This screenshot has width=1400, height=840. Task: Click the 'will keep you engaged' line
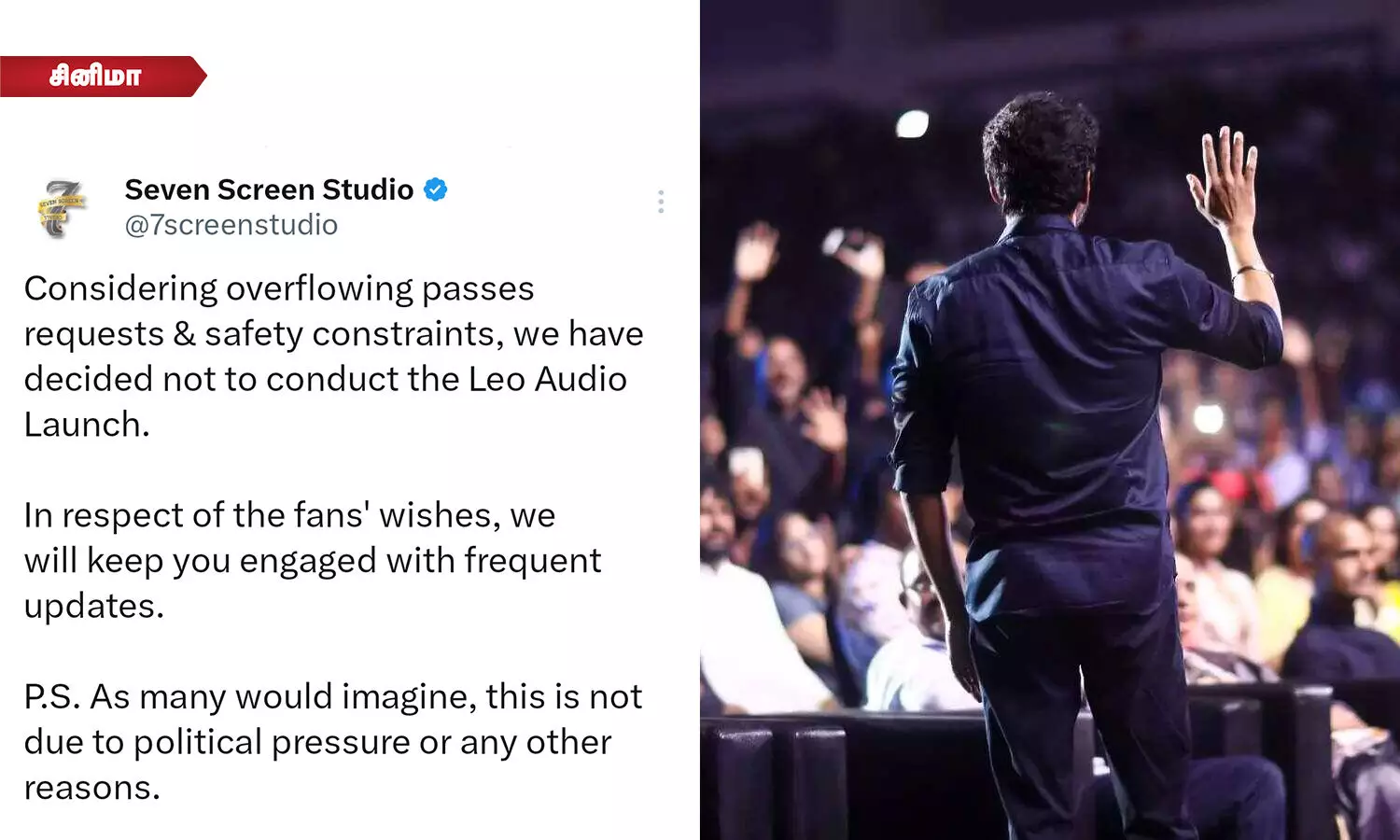(313, 561)
